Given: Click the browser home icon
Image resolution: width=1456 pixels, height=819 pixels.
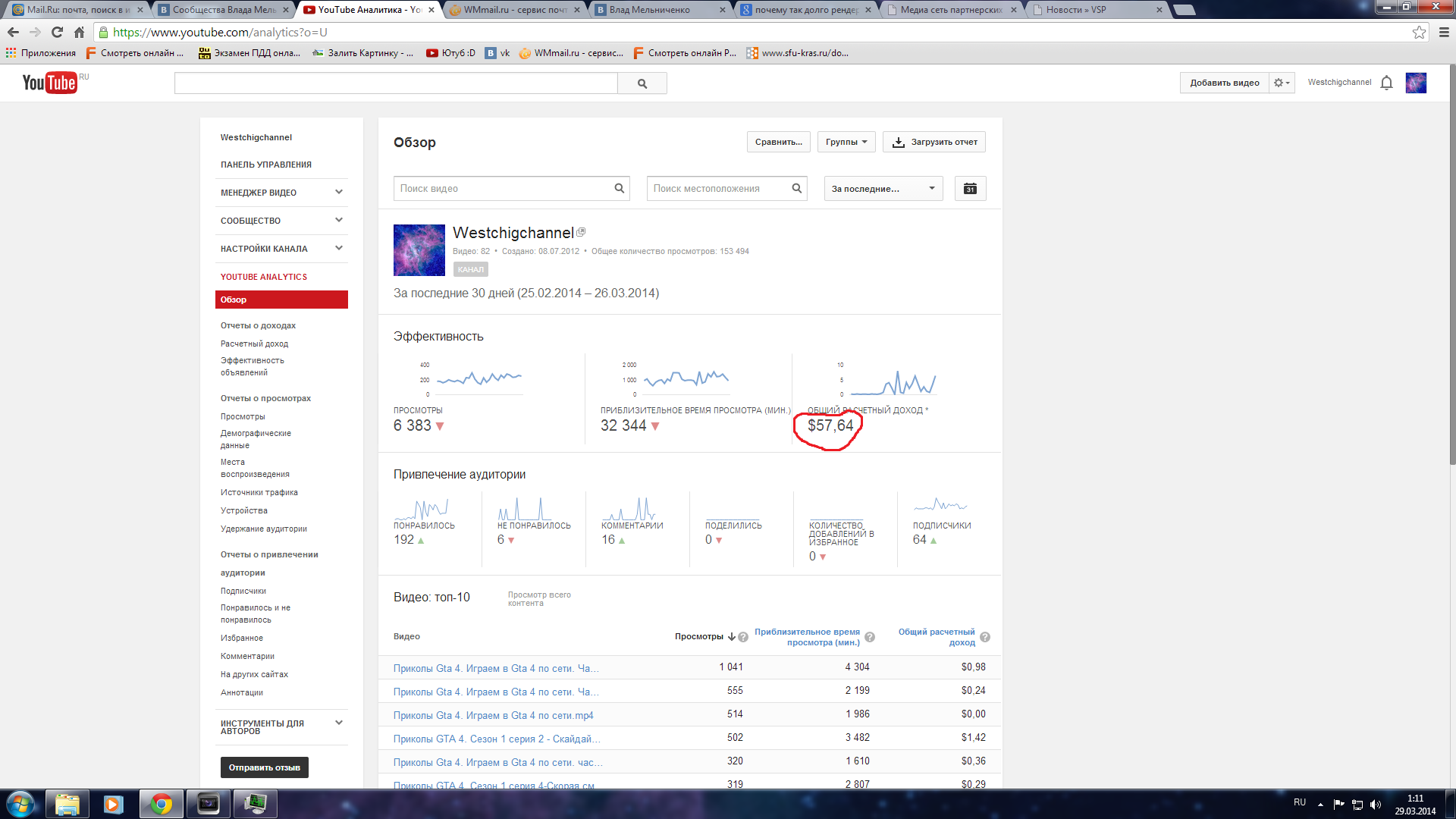Looking at the screenshot, I should point(79,32).
